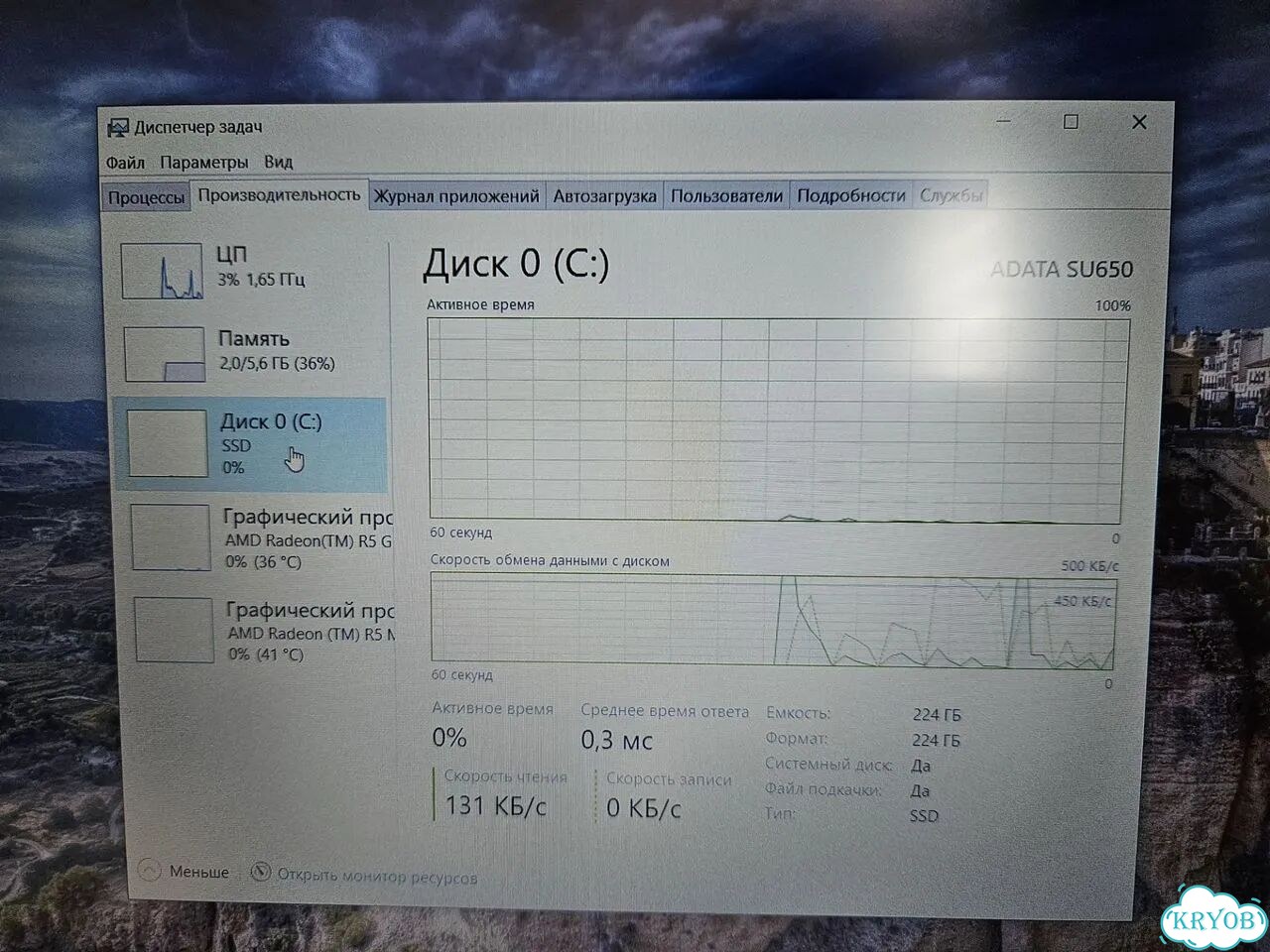
Task: Click the Активное время 0% value
Action: coord(449,737)
